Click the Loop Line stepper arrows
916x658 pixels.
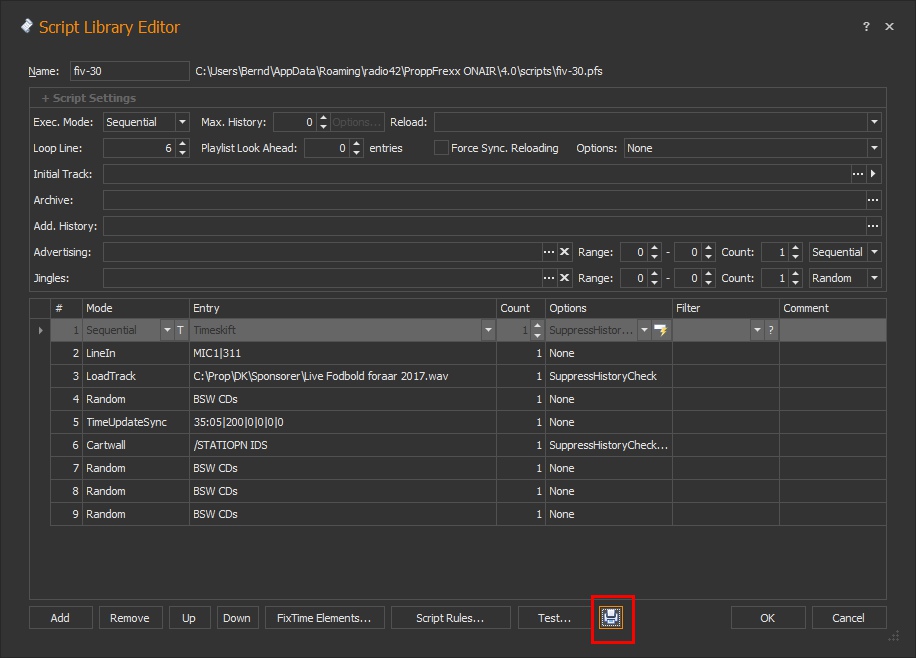coord(183,148)
